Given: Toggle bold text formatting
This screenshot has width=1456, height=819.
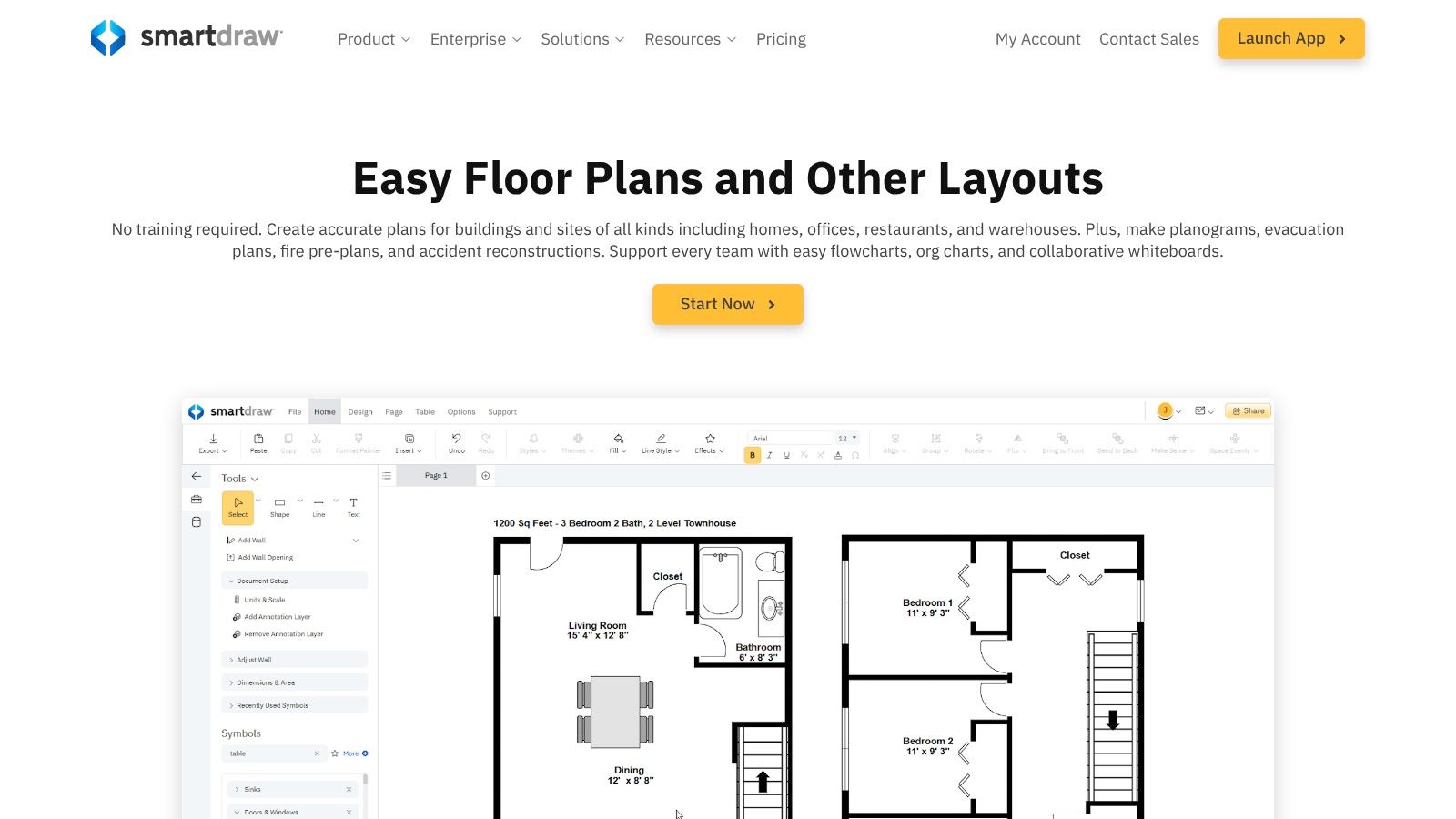Looking at the screenshot, I should click(753, 455).
